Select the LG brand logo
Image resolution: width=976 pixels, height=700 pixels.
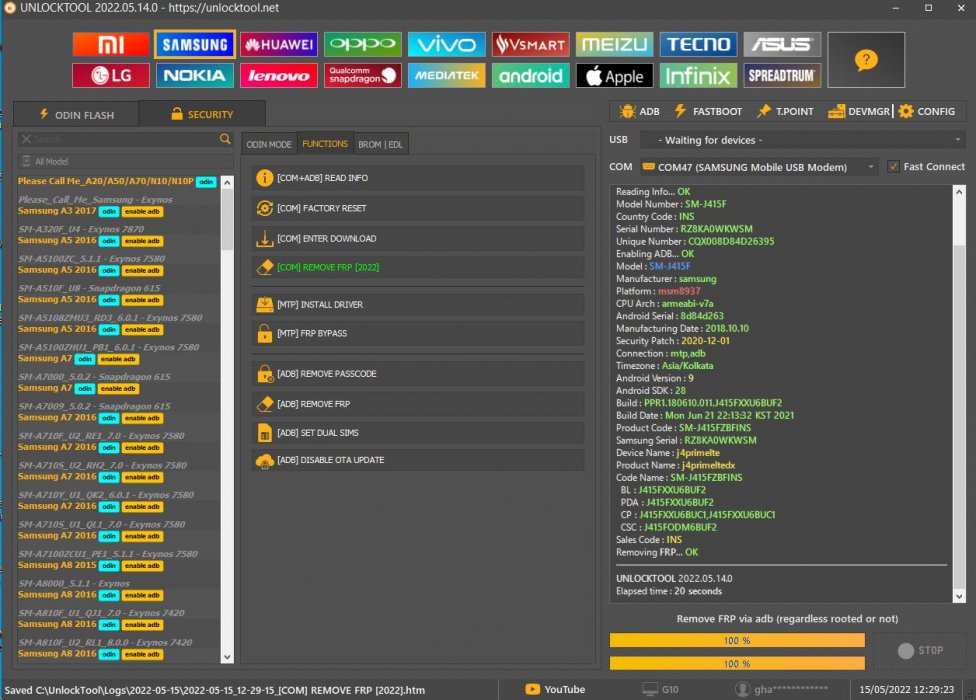(x=111, y=75)
